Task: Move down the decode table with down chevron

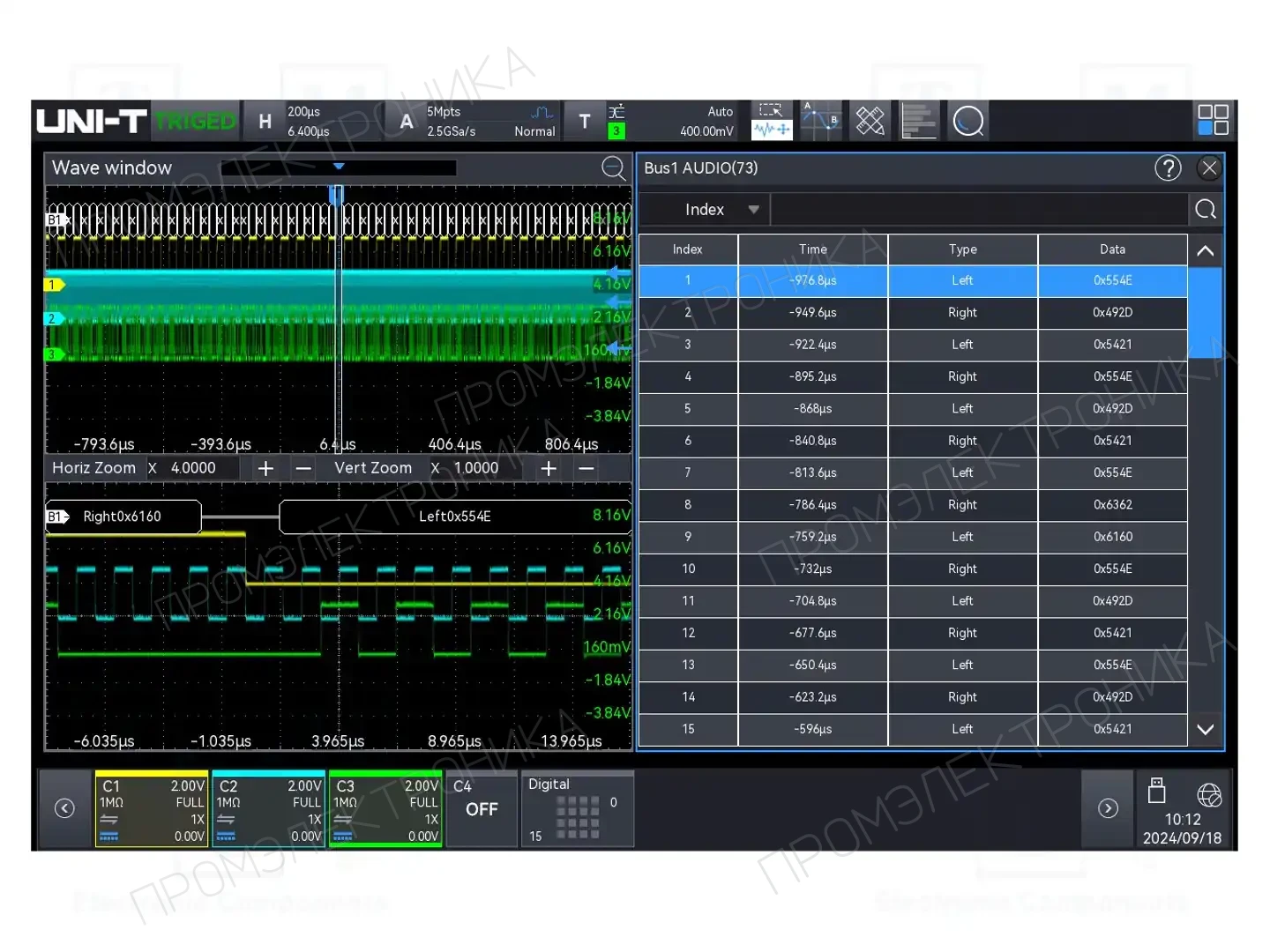Action: pyautogui.click(x=1206, y=730)
